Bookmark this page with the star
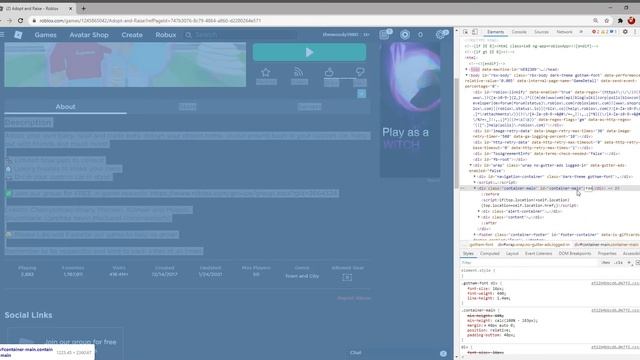This screenshot has width=640, height=360. (607, 20)
